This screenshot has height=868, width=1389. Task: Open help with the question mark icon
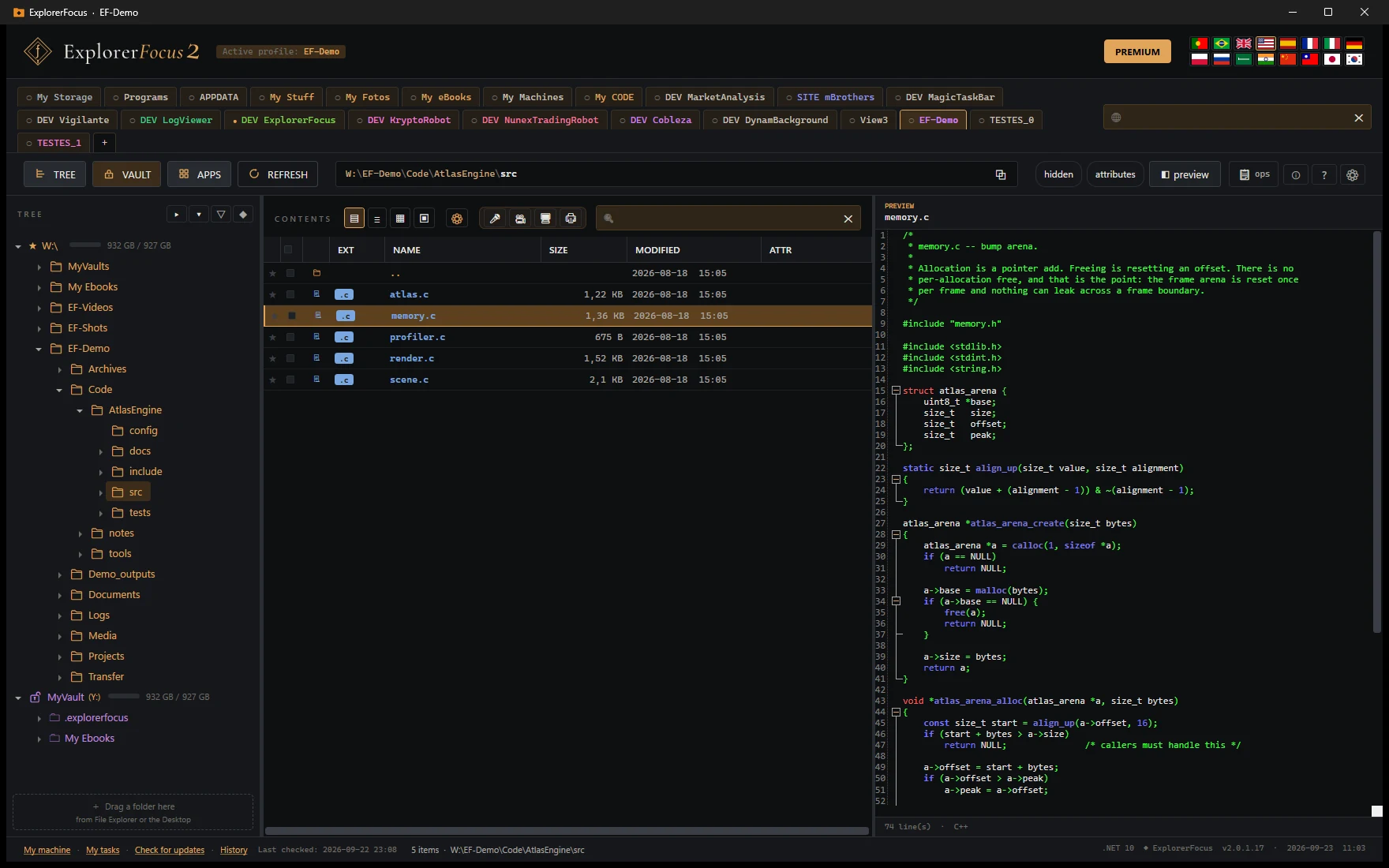coord(1324,174)
